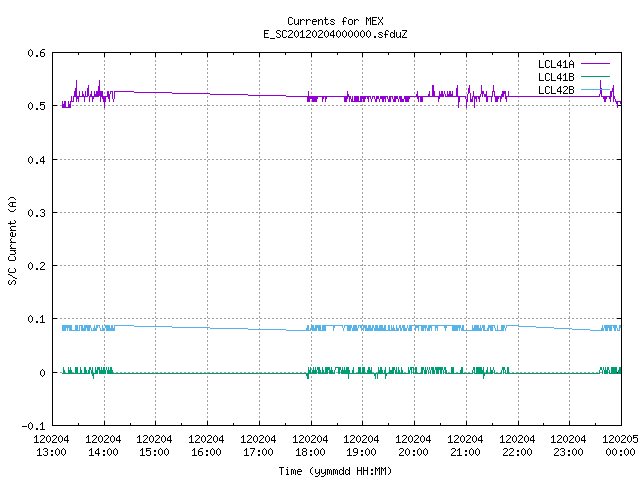Click the 0.2 y-axis tick label
Screen dimensions: 640x480
coord(36,266)
